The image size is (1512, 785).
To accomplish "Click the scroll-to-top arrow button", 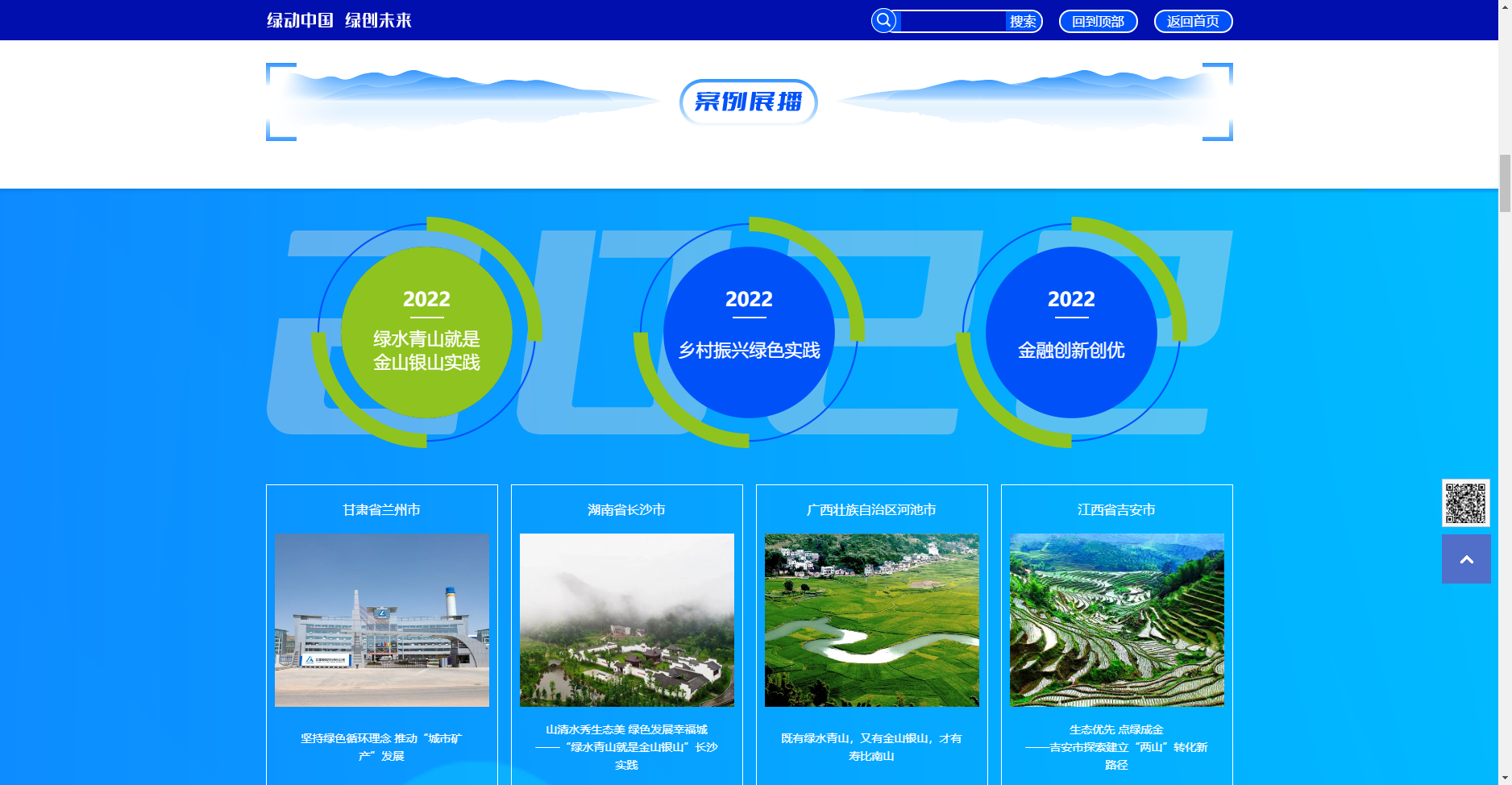I will [1465, 559].
